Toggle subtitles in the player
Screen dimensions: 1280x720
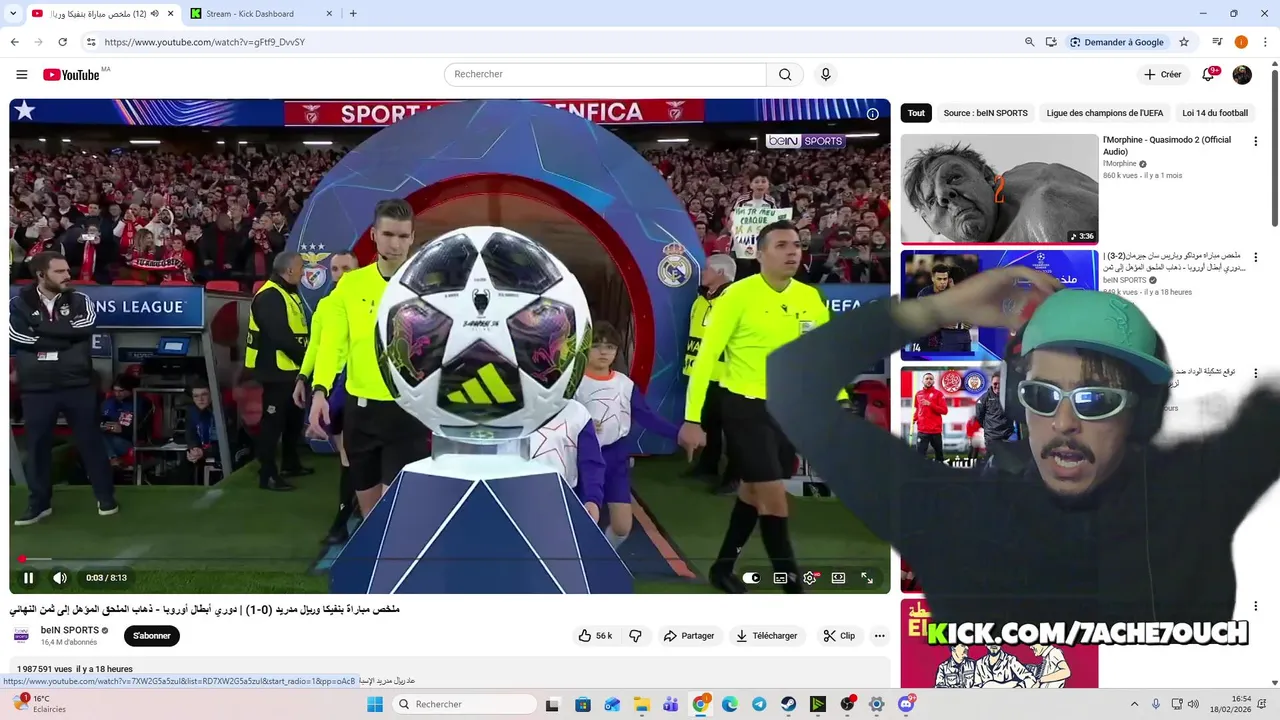tap(780, 578)
